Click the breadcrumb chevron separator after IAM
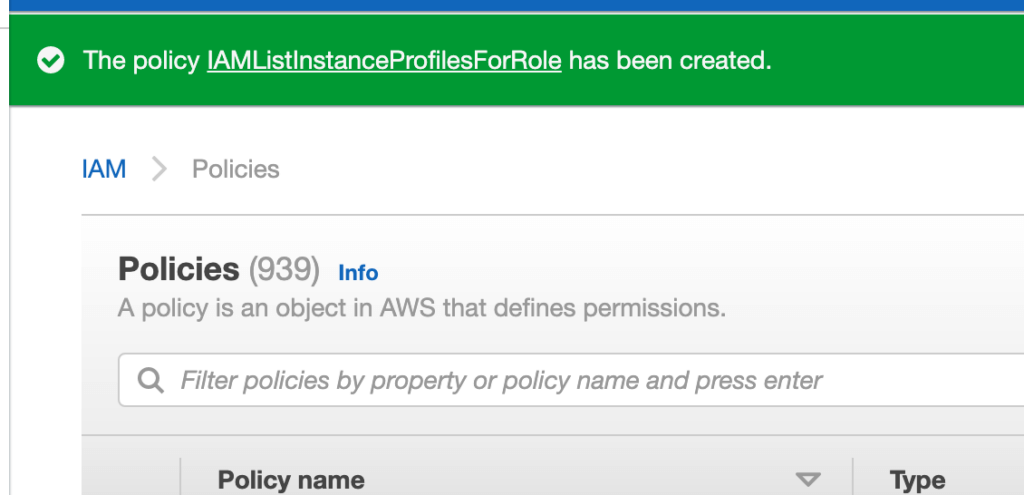The image size is (1024, 495). click(159, 170)
